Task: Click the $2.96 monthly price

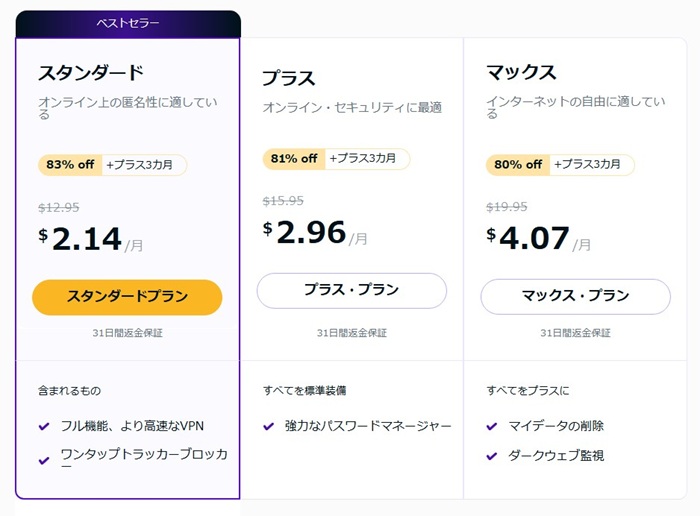Action: [x=310, y=233]
